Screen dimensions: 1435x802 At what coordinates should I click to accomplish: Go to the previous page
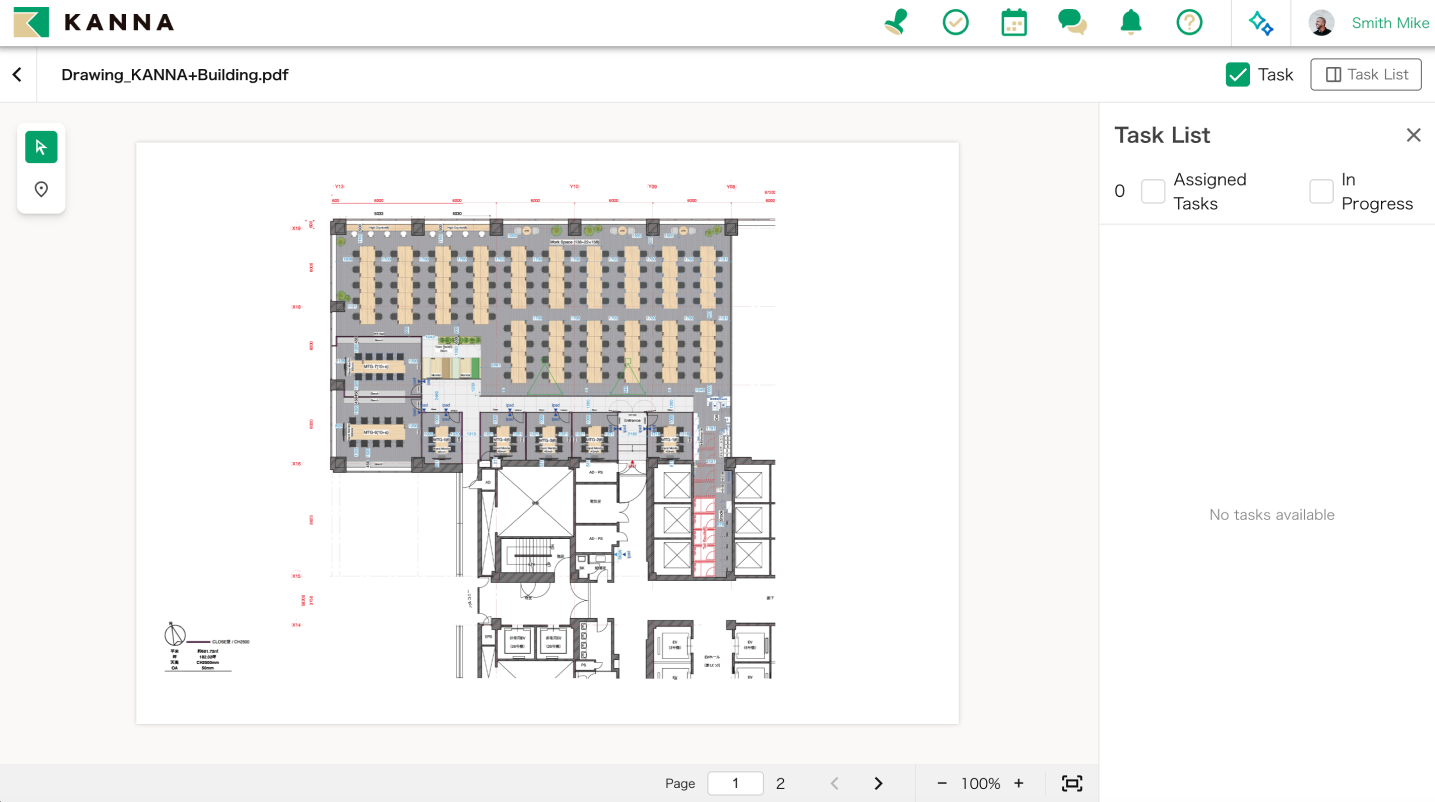click(x=834, y=783)
